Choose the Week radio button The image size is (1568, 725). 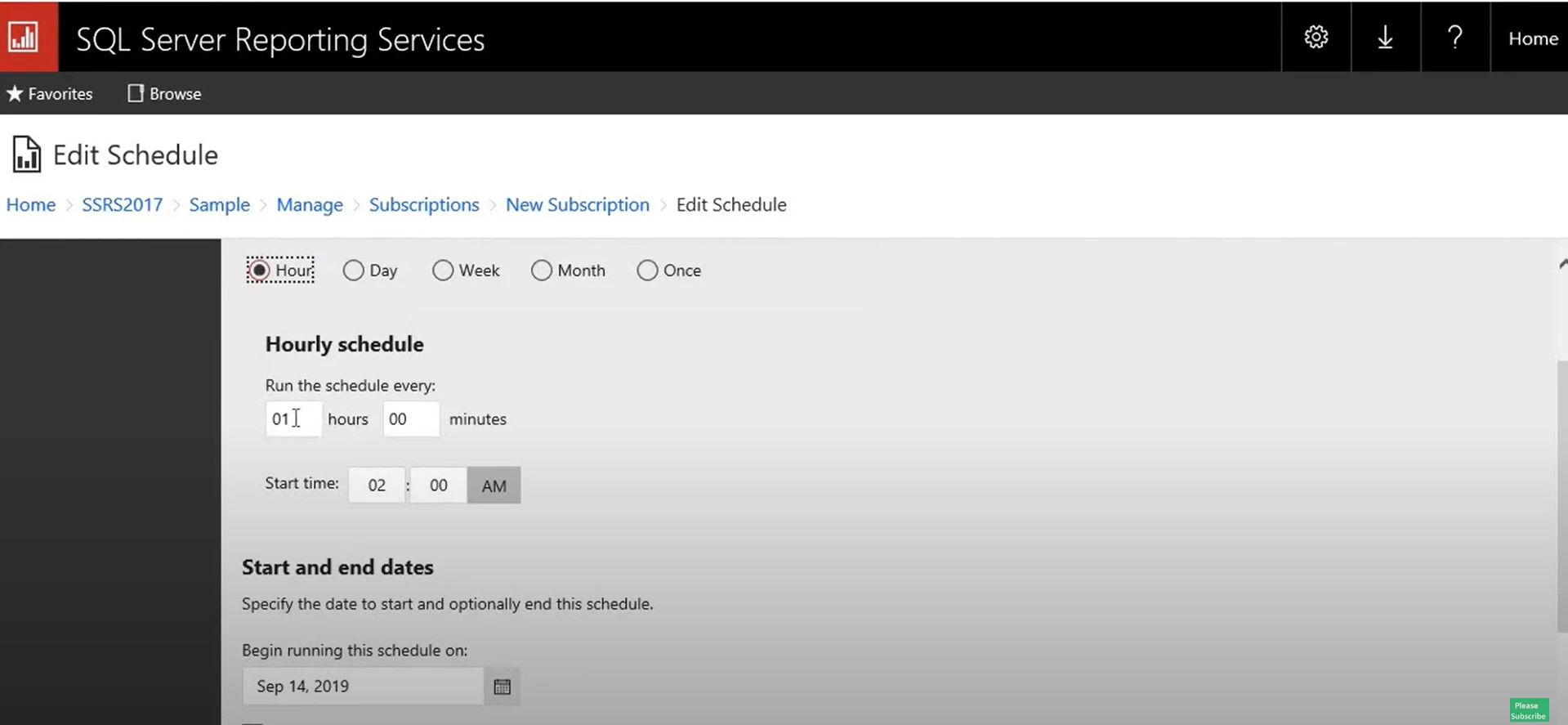(x=443, y=271)
